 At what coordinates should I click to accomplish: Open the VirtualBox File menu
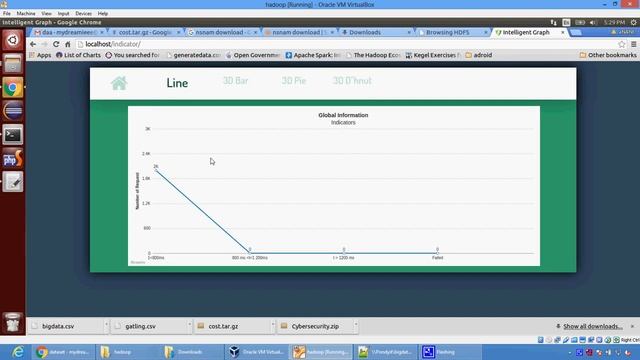pyautogui.click(x=7, y=13)
